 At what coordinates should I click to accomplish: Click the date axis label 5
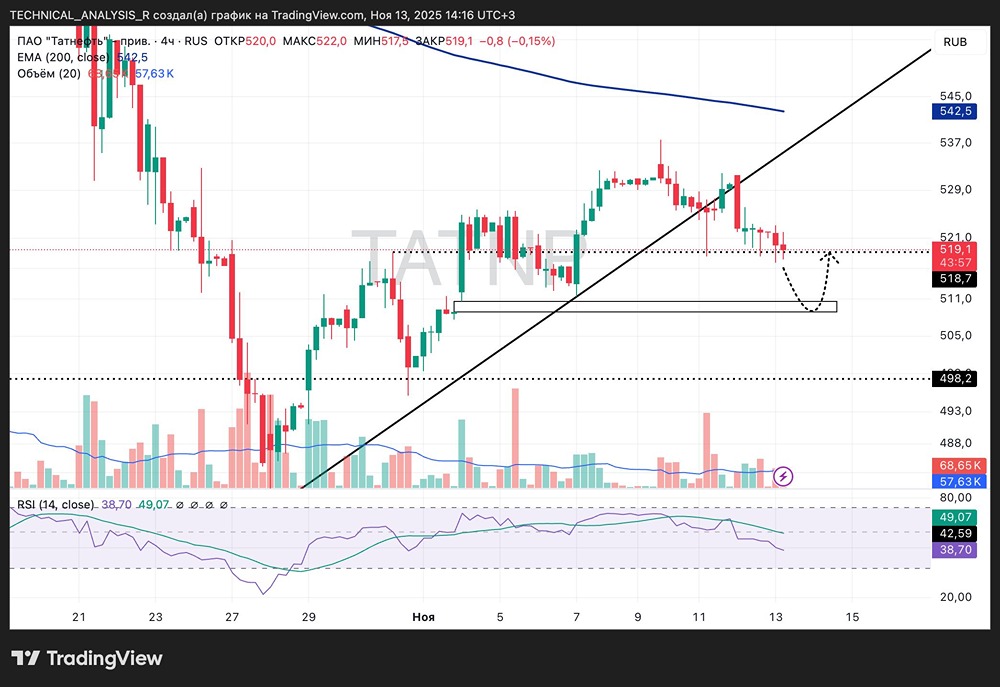[x=500, y=617]
